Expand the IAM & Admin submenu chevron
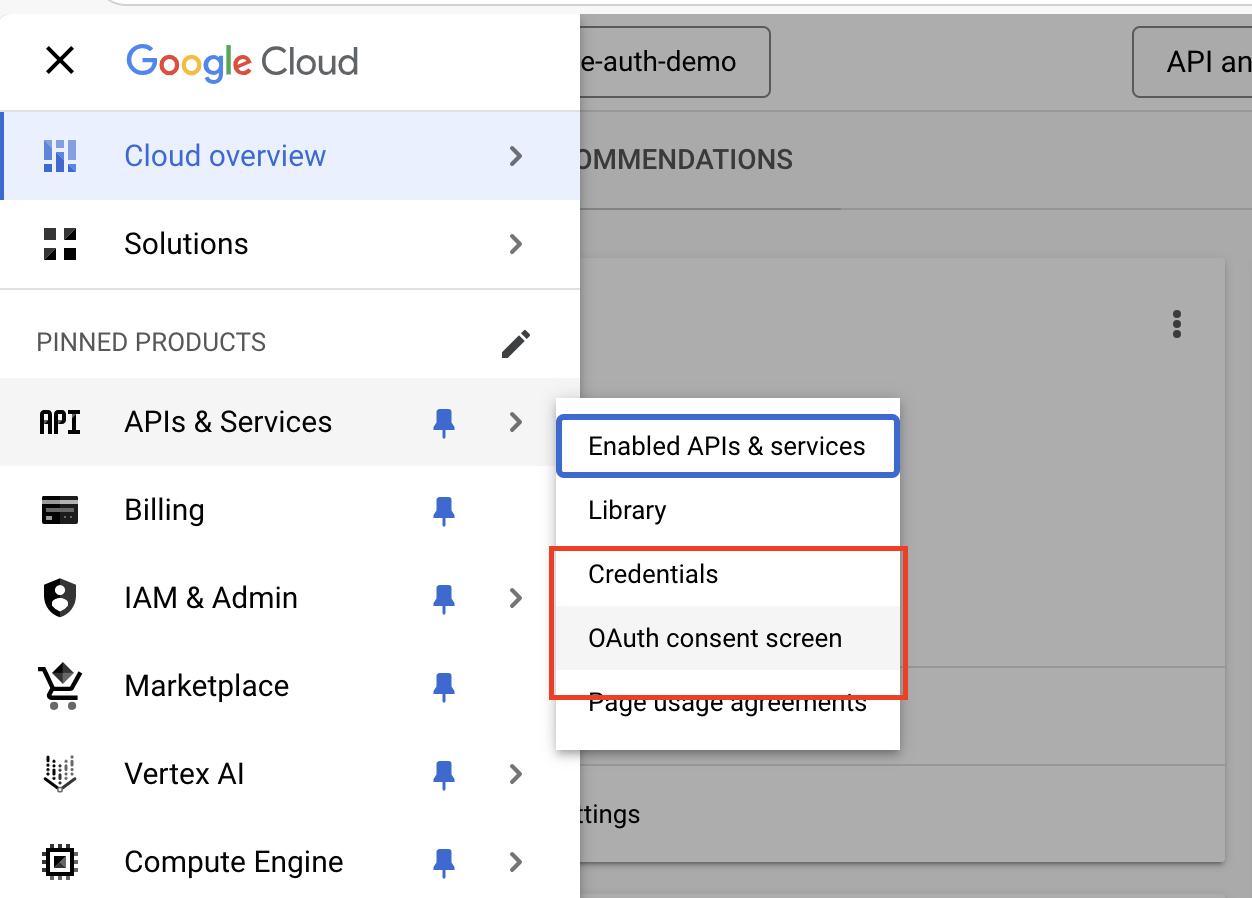 click(516, 598)
